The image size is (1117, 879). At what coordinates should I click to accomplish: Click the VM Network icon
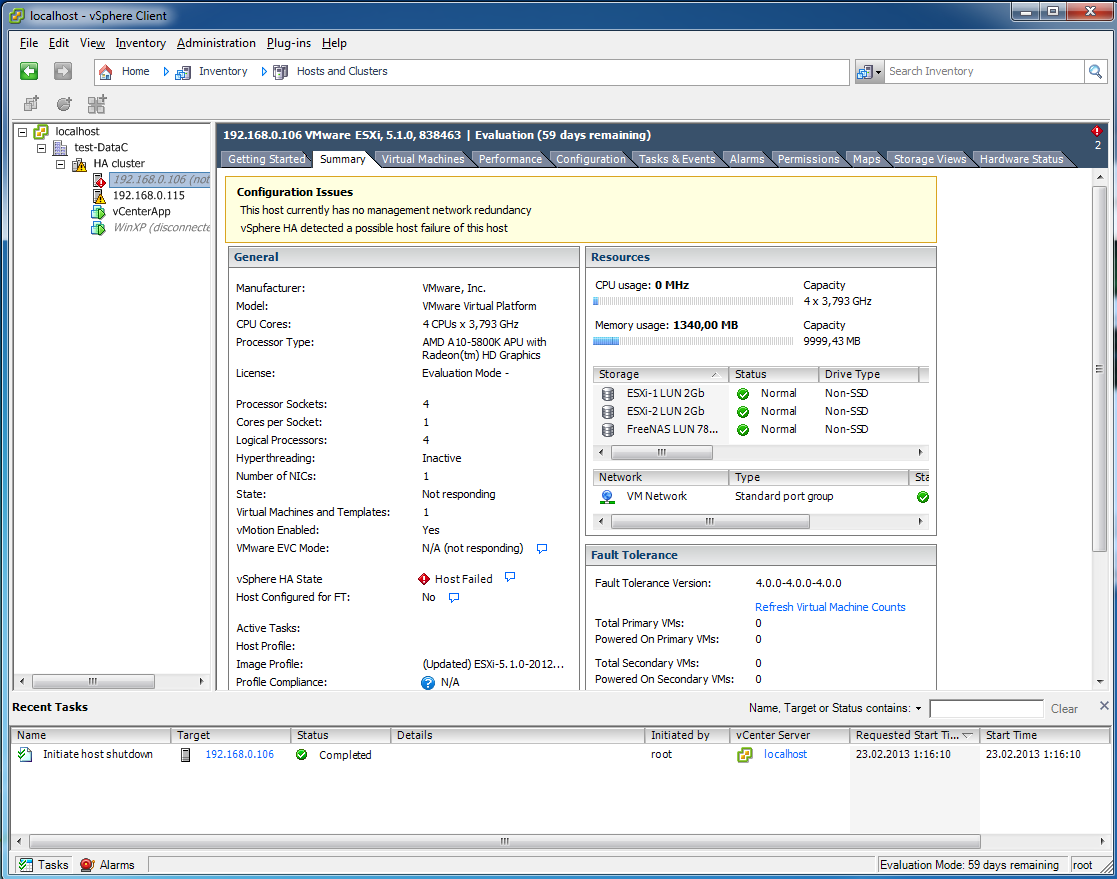click(607, 496)
